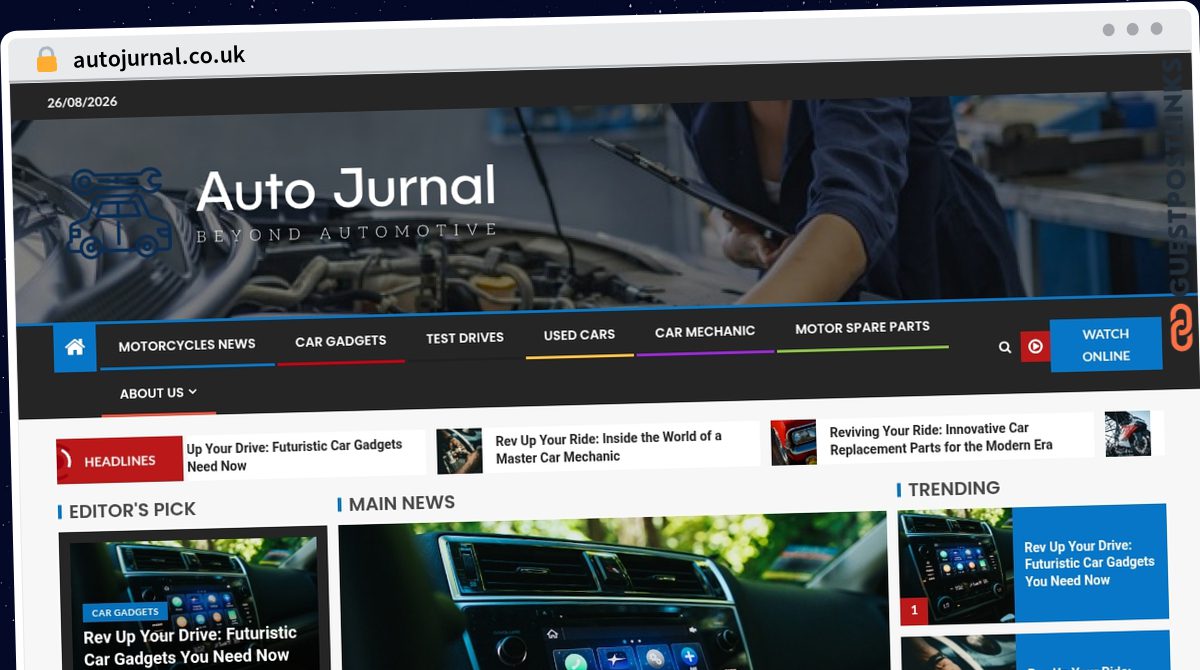
Task: Open Car Mechanic menu item
Action: [x=705, y=331]
